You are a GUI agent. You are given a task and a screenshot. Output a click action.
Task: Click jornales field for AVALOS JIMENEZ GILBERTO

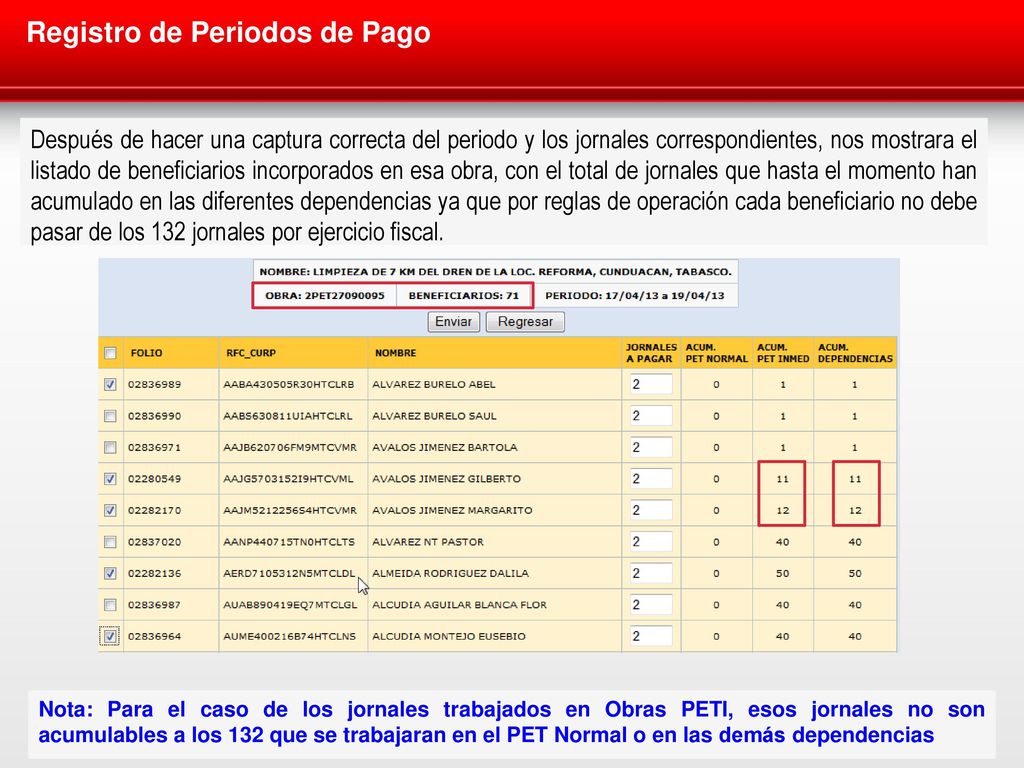coord(651,478)
